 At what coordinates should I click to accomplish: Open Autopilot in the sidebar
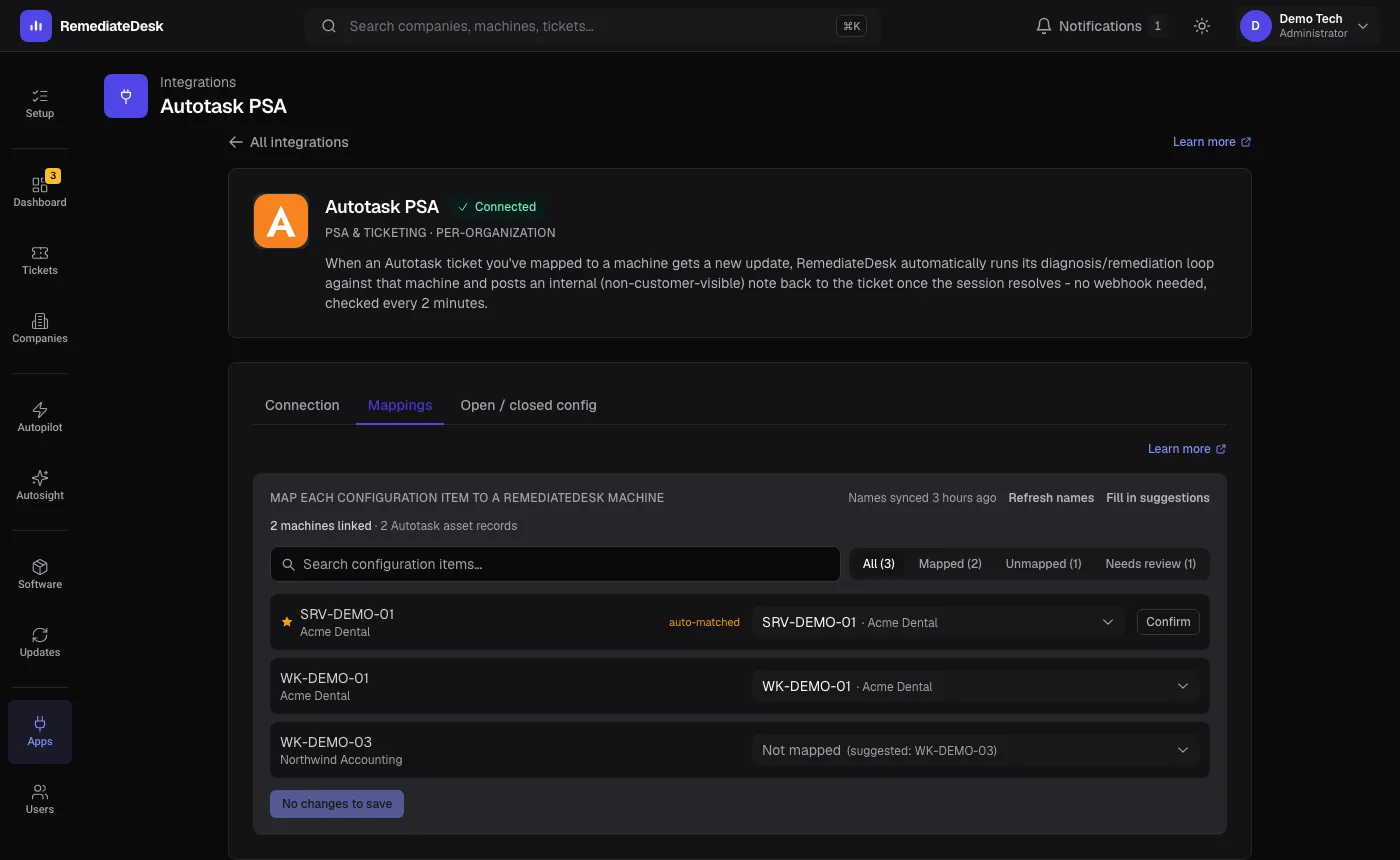(40, 417)
